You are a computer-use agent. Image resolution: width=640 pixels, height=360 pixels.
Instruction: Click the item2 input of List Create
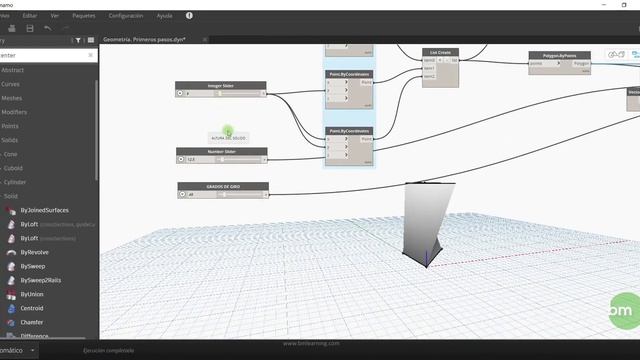(x=429, y=76)
